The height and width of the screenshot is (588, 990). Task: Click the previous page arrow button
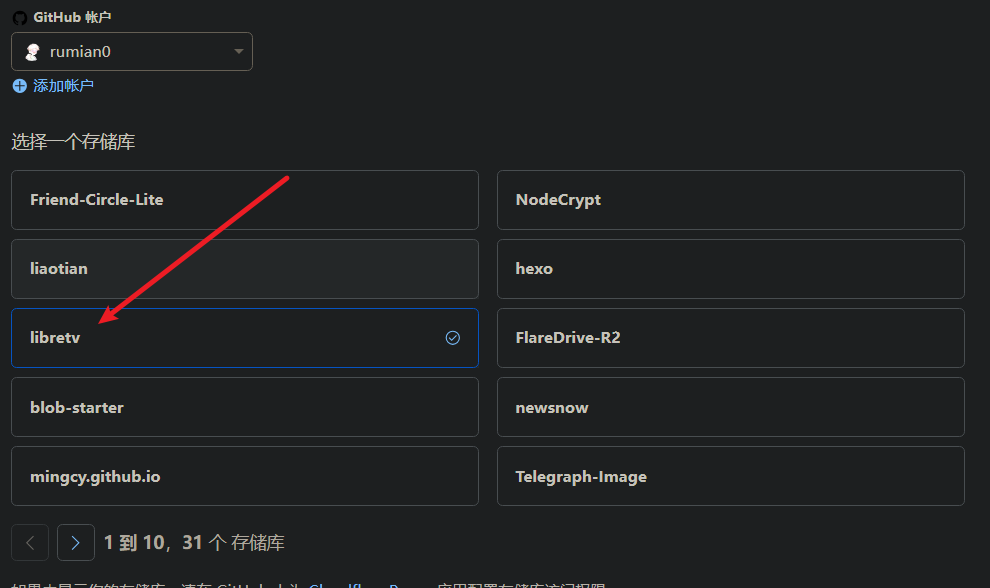click(x=30, y=543)
